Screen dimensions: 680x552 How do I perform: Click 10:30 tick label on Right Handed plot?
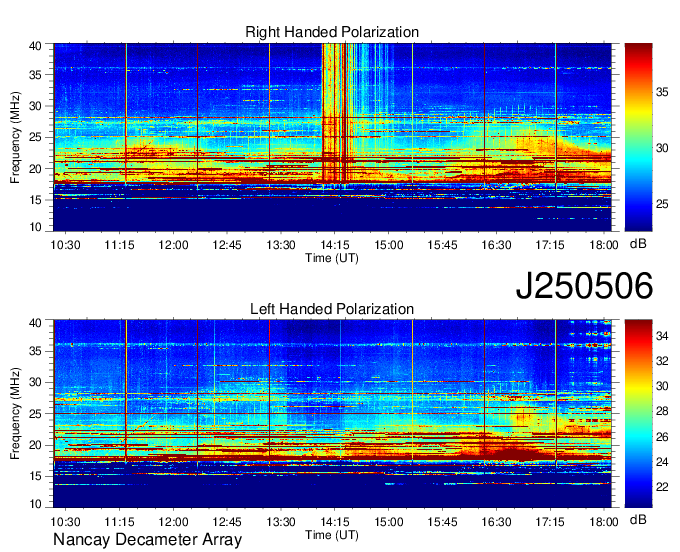coord(66,244)
